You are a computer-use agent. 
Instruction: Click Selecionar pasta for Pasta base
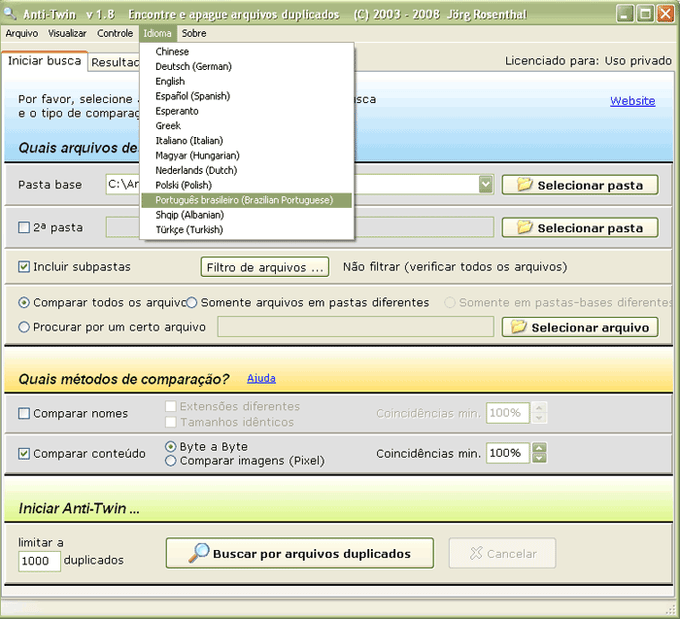580,185
